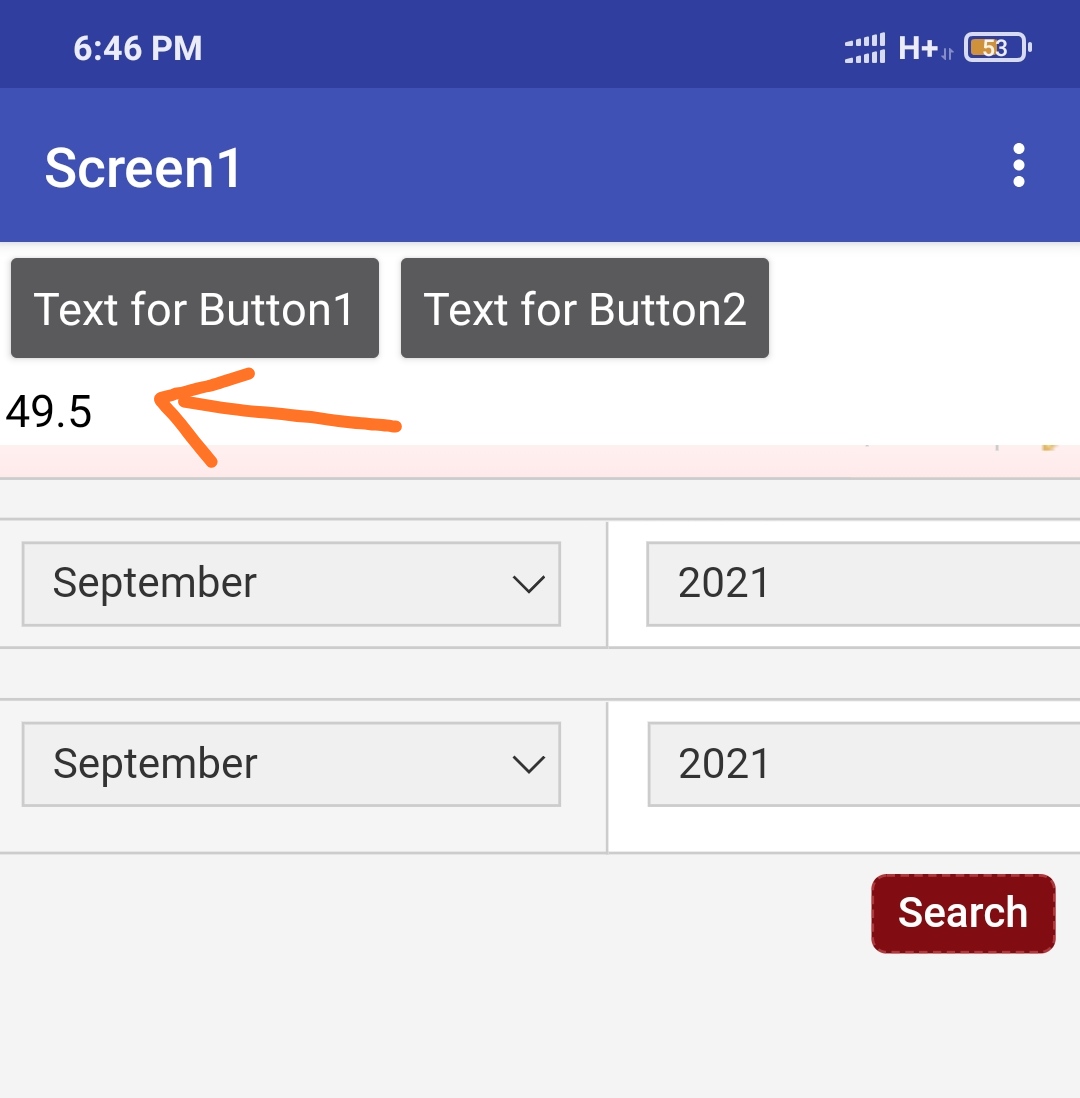Viewport: 1080px width, 1098px height.
Task: Tap the battery level icon
Action: pyautogui.click(x=996, y=48)
